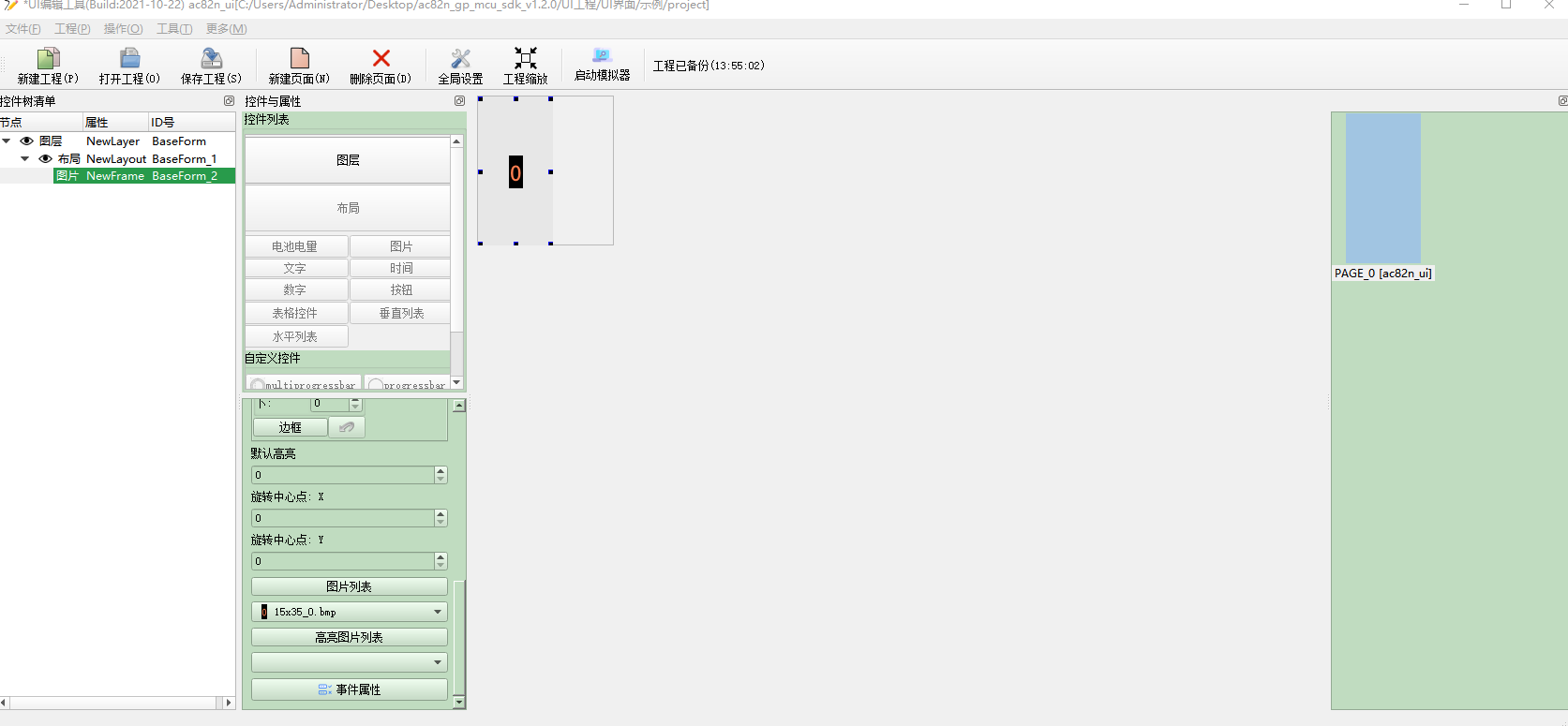The image size is (1568, 726).
Task: Click the 新建工程 (New Project) toolbar icon
Action: click(x=48, y=59)
